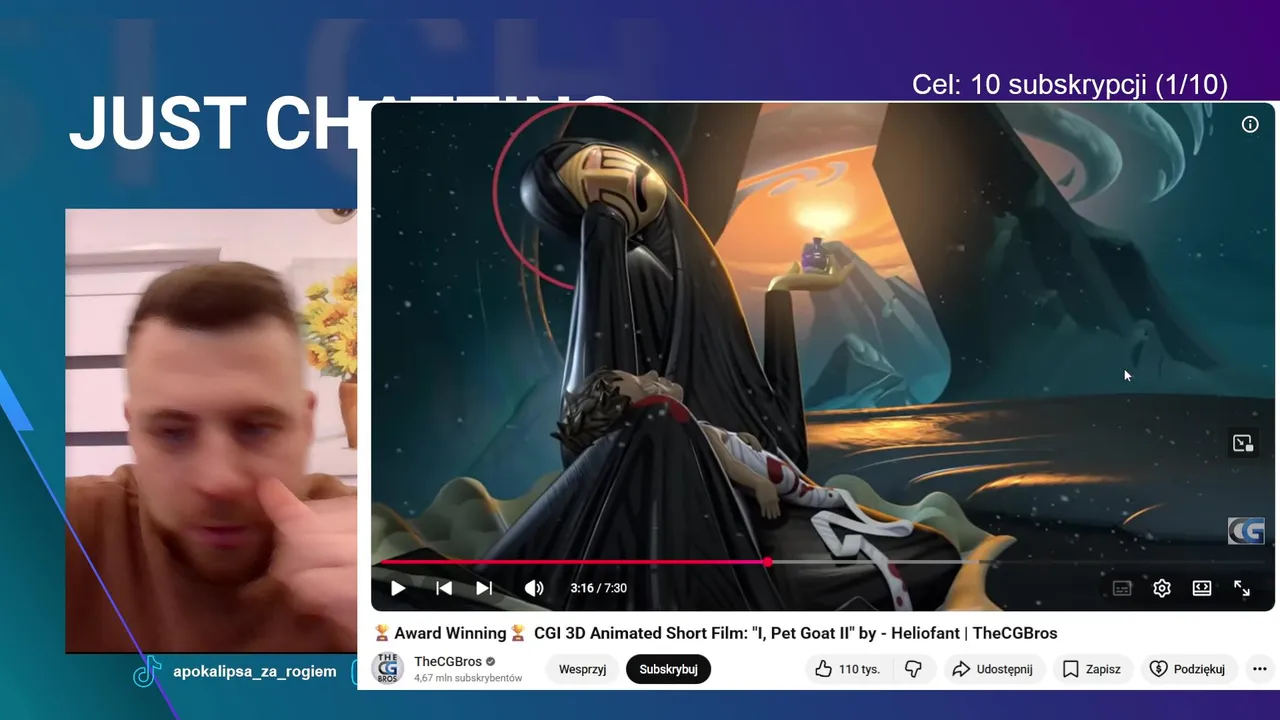Click the video title text

point(715,633)
